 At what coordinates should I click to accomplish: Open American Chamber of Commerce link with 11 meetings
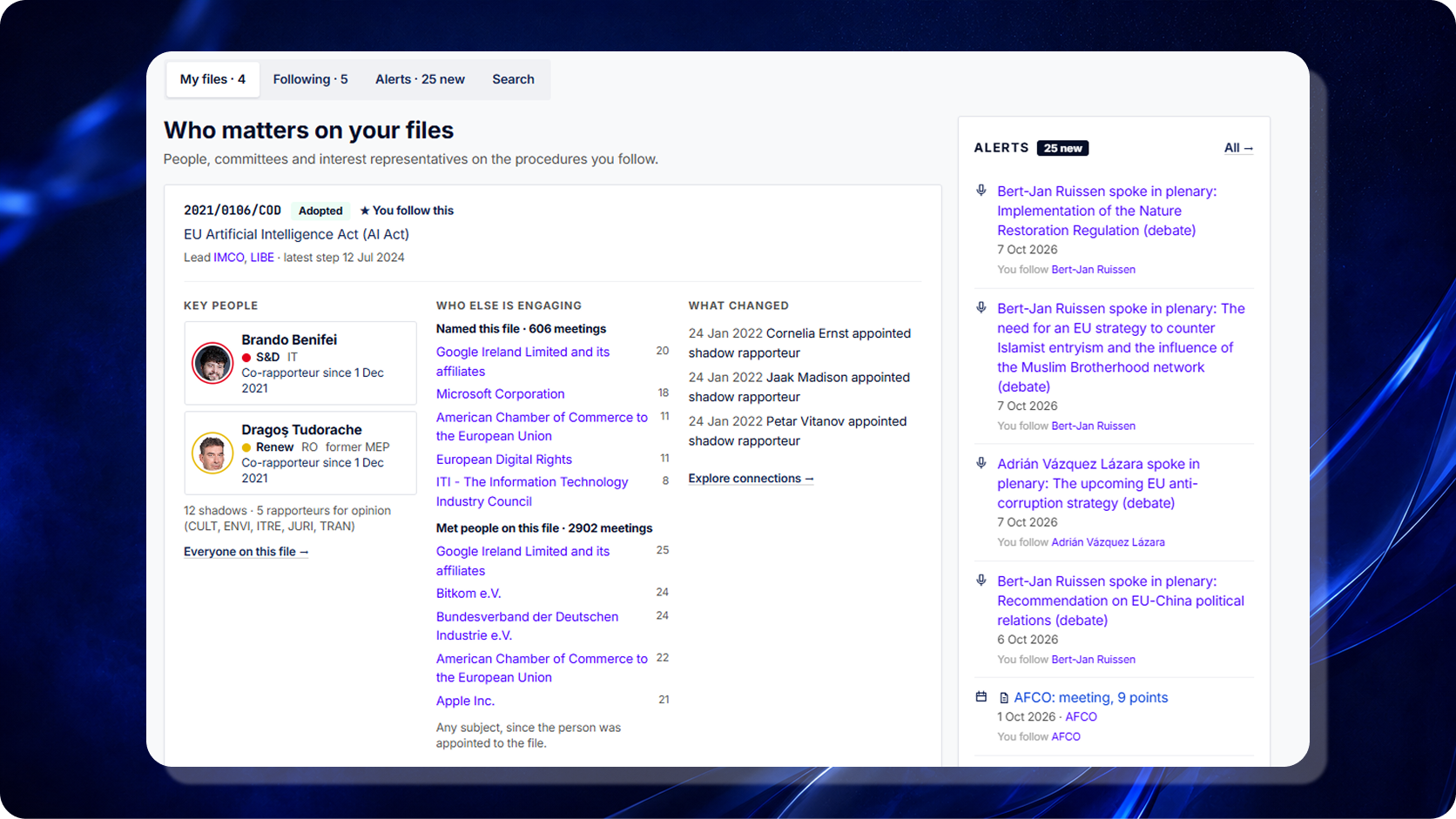point(542,426)
